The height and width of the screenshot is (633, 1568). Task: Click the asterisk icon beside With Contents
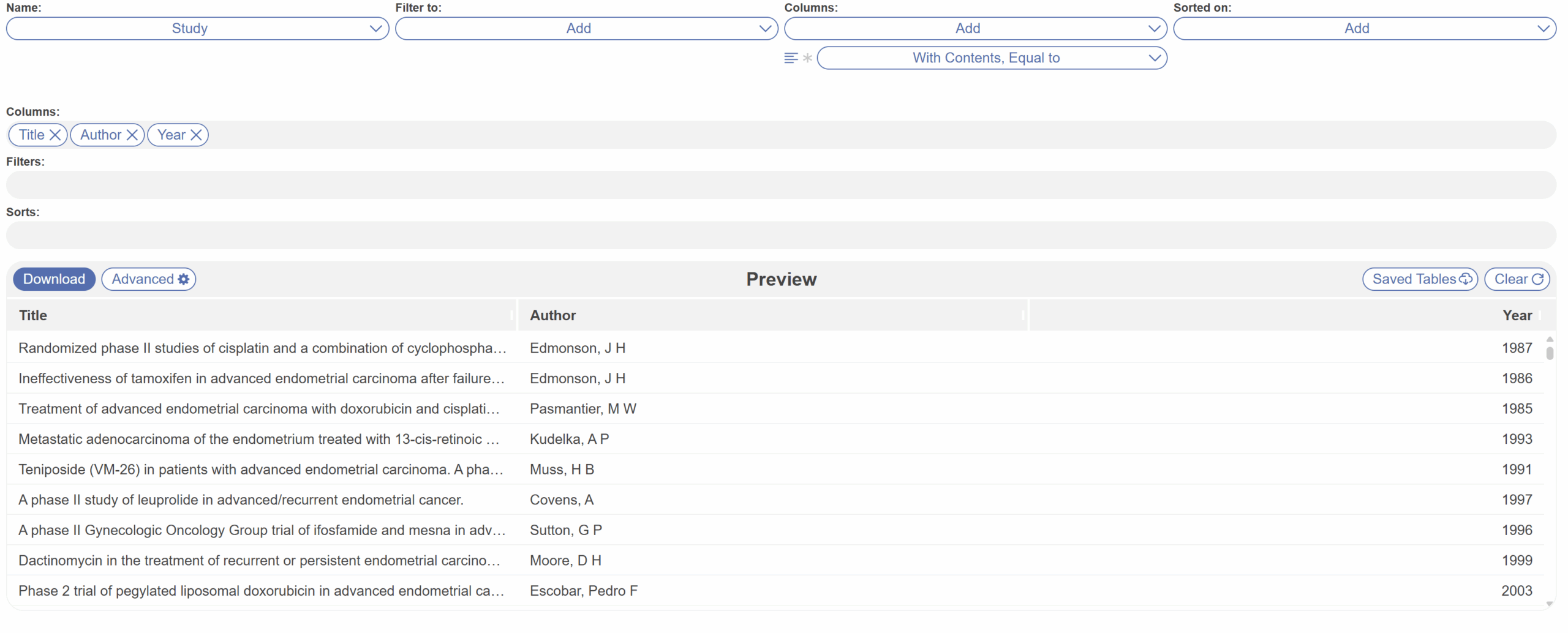point(807,58)
